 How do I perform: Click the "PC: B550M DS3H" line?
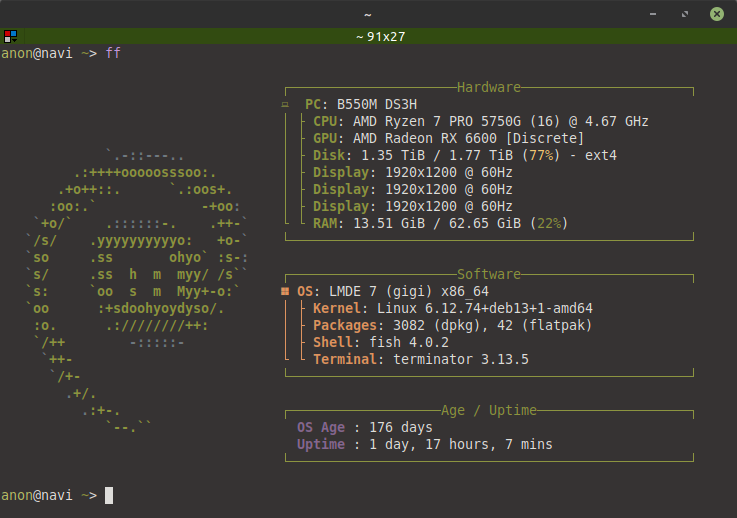pyautogui.click(x=361, y=104)
